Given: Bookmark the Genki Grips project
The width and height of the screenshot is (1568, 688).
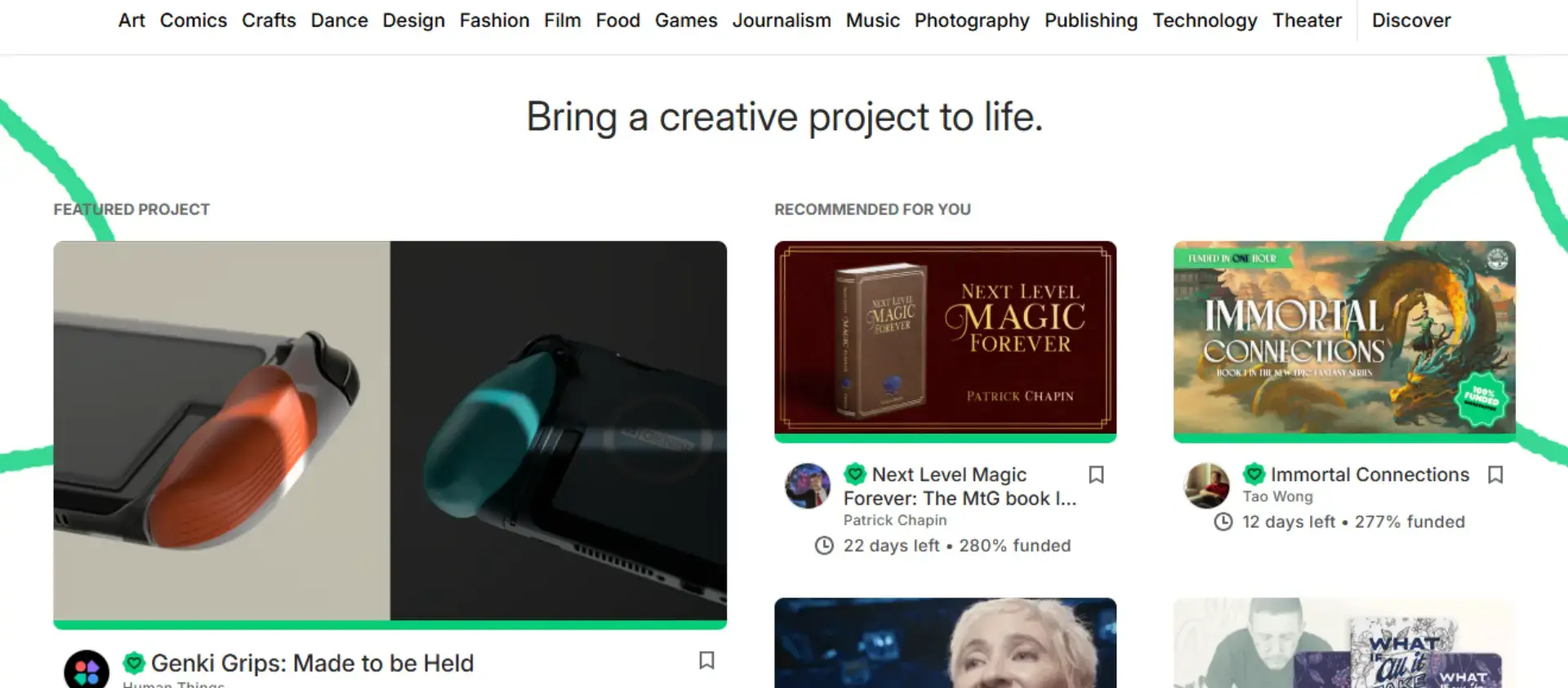Looking at the screenshot, I should [707, 660].
